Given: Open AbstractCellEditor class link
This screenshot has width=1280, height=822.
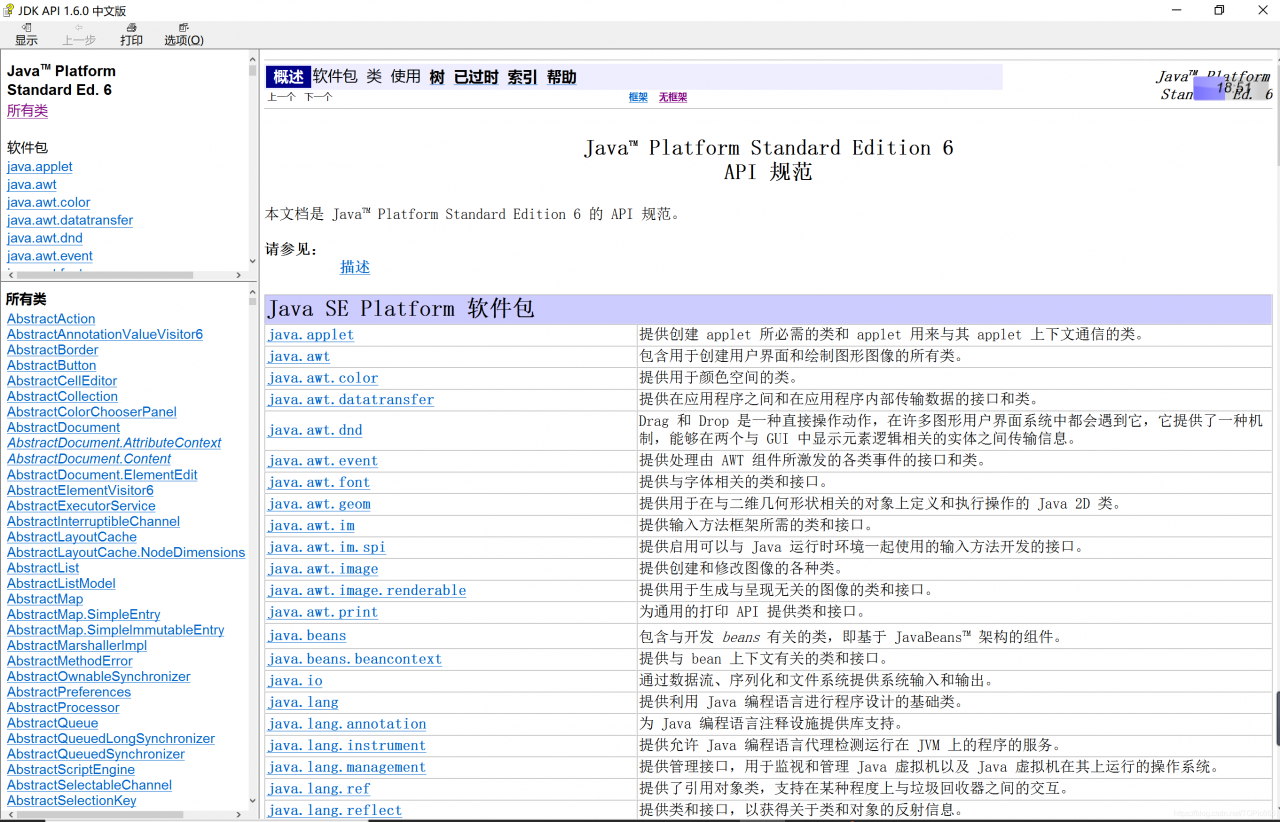Looking at the screenshot, I should [x=62, y=381].
